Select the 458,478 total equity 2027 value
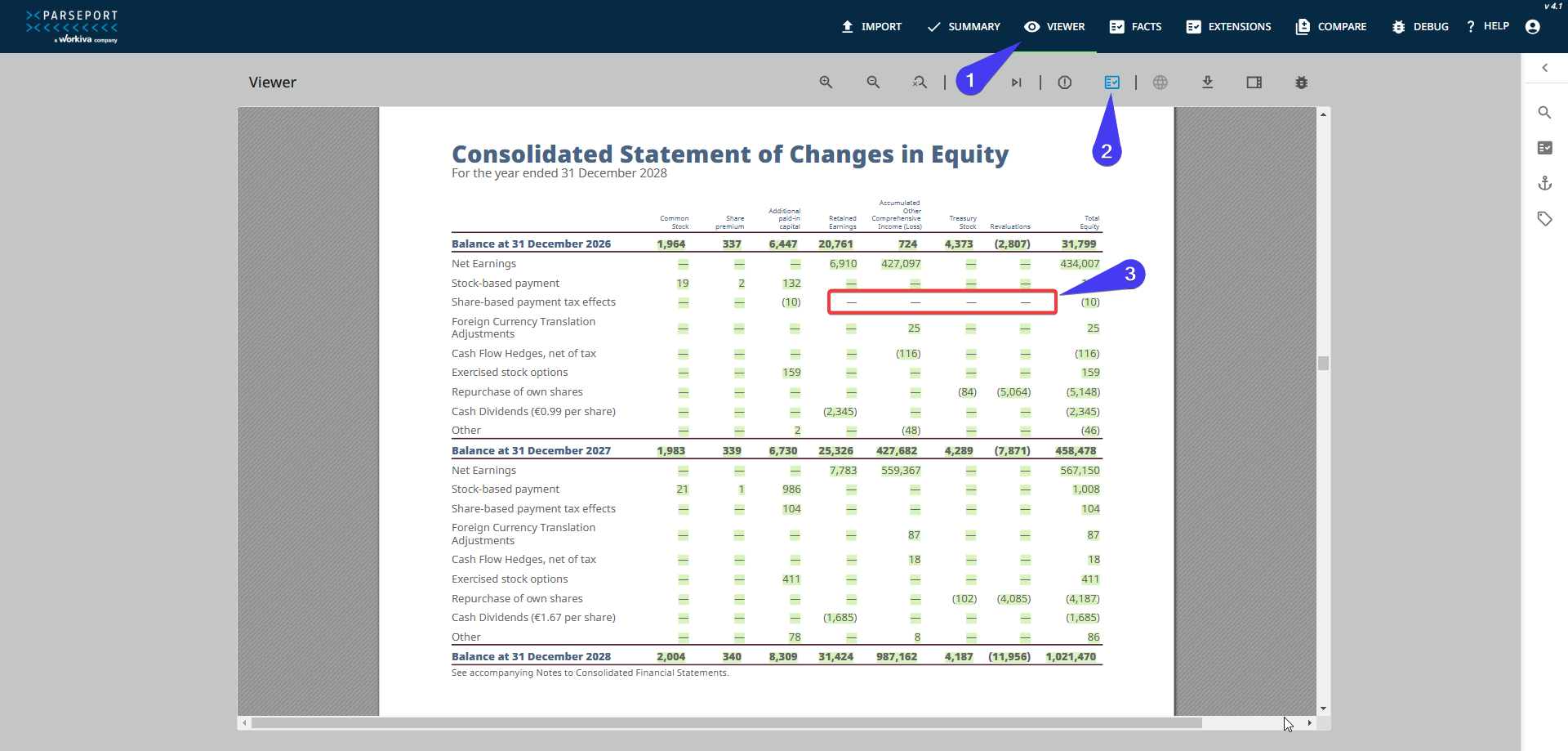 [x=1076, y=451]
